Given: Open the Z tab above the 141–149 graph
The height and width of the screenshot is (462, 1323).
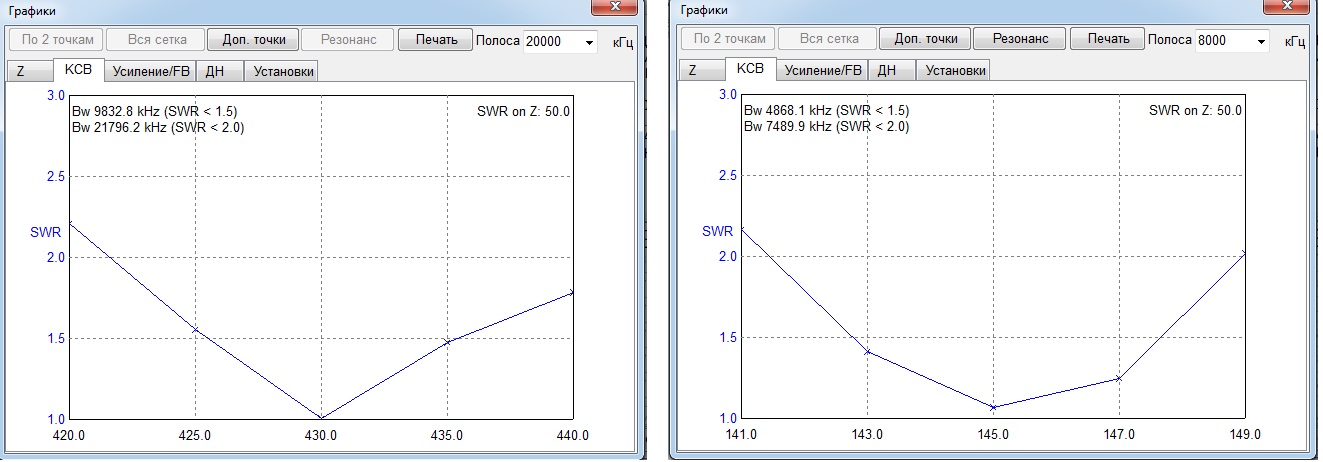Looking at the screenshot, I should 693,71.
